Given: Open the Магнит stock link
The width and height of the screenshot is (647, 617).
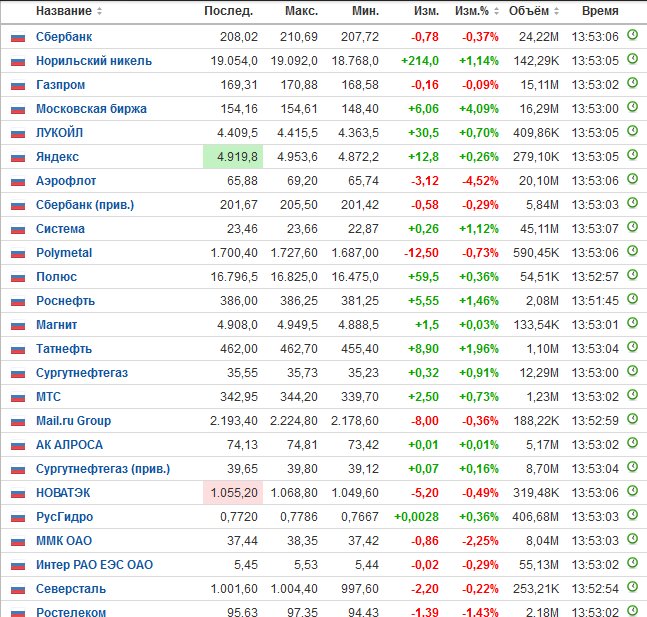Looking at the screenshot, I should pyautogui.click(x=57, y=325).
